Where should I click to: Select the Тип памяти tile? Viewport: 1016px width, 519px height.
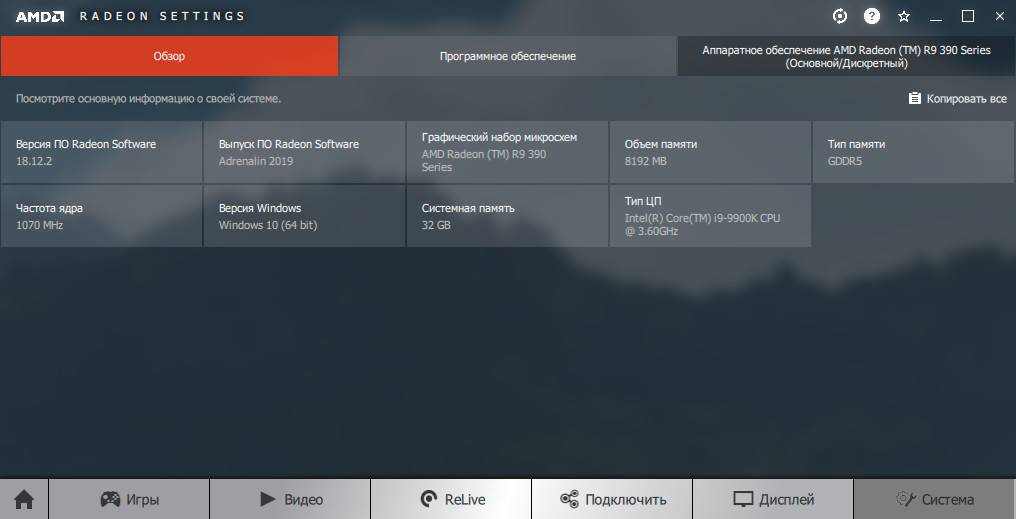(913, 152)
